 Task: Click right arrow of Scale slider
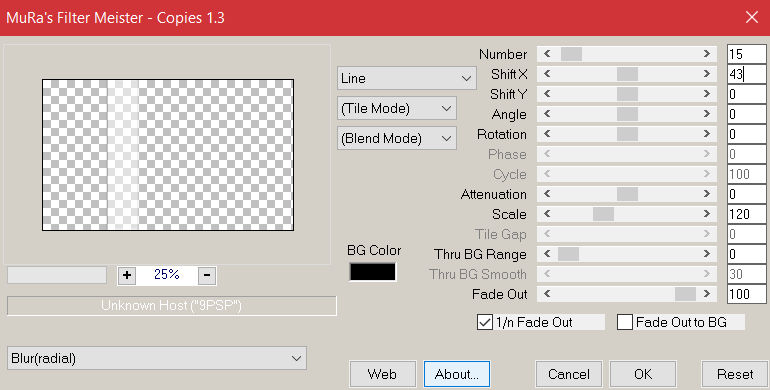(x=707, y=214)
